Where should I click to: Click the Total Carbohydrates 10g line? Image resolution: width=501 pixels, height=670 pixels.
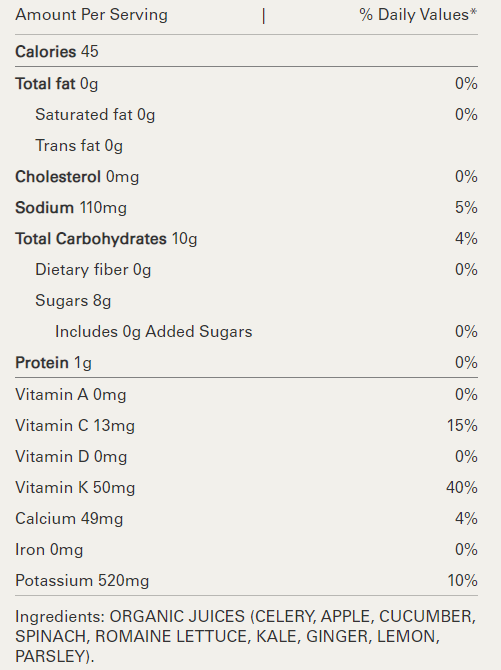[246, 239]
